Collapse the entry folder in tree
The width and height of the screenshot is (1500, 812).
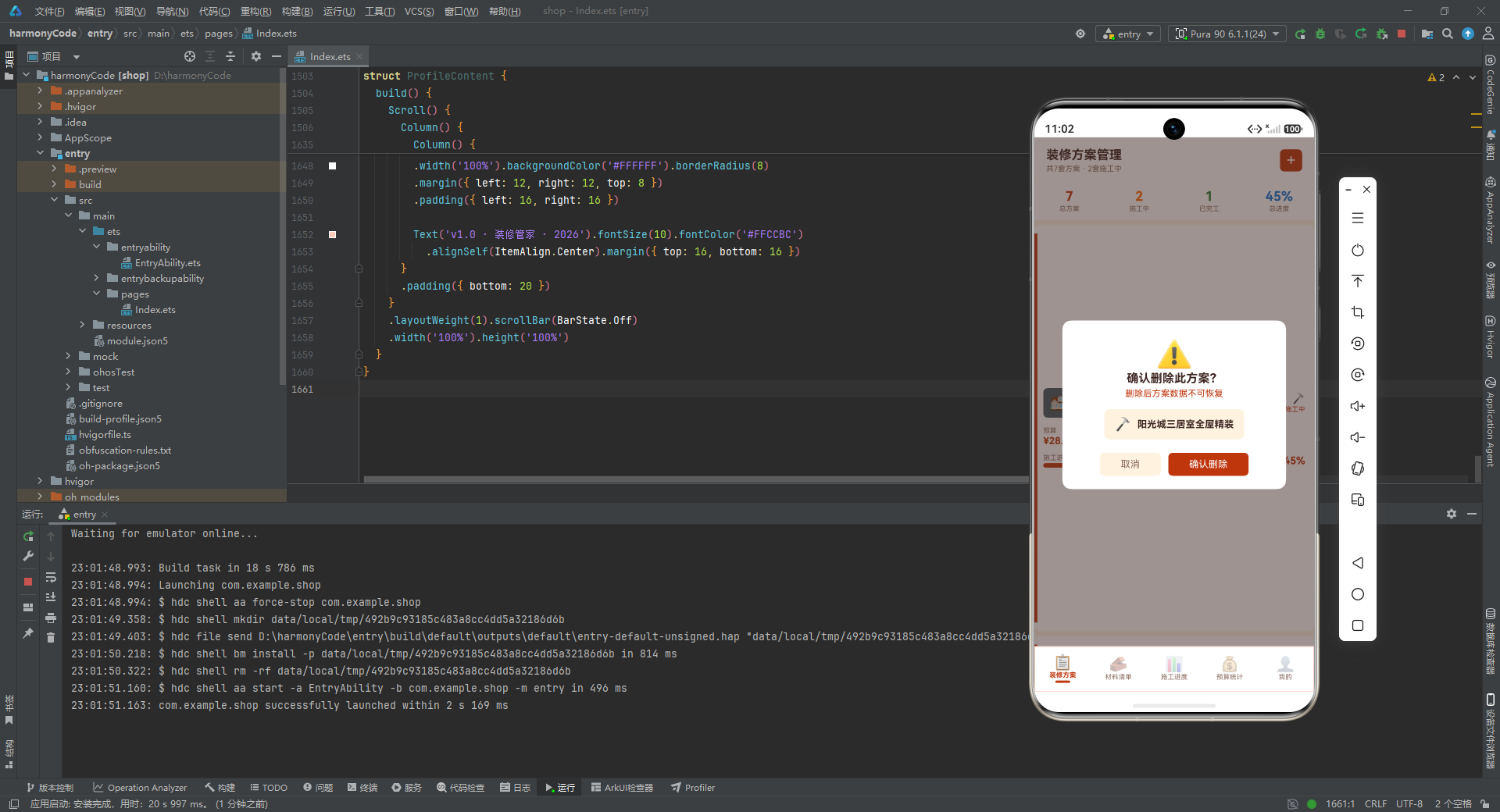coord(40,153)
